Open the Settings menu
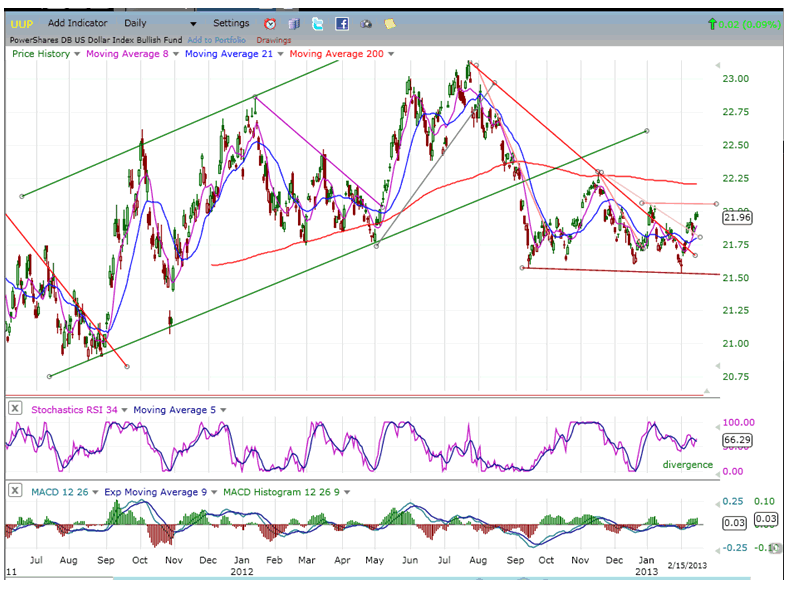 coord(231,23)
